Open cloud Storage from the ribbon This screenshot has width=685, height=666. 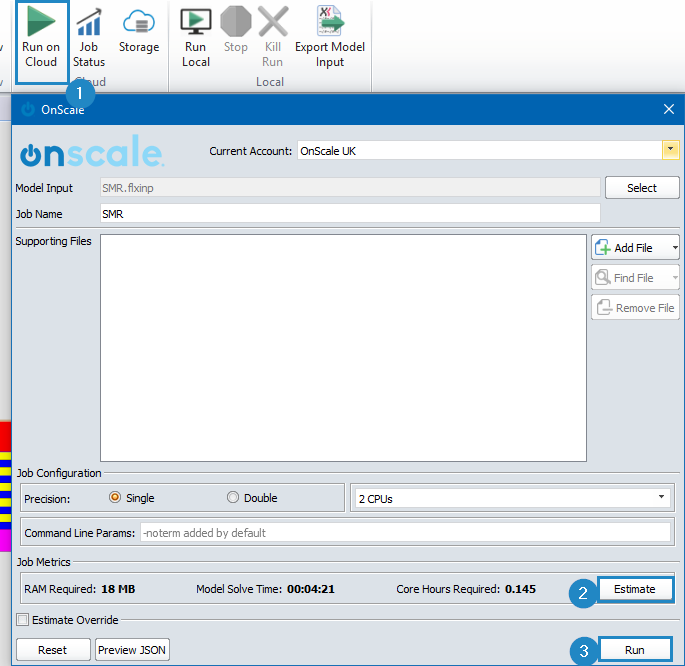click(139, 31)
